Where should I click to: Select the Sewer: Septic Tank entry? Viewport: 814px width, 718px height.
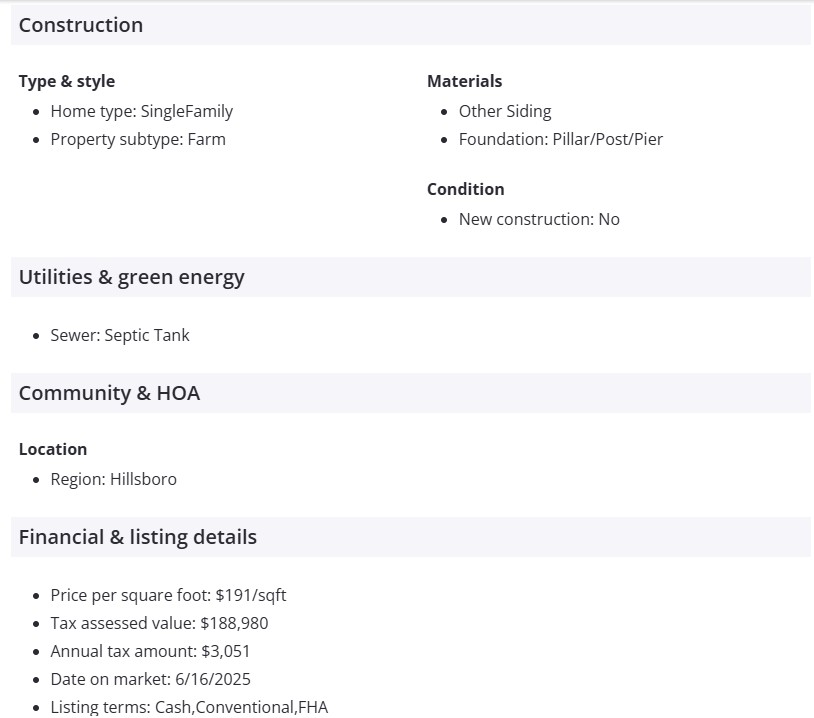coord(120,335)
